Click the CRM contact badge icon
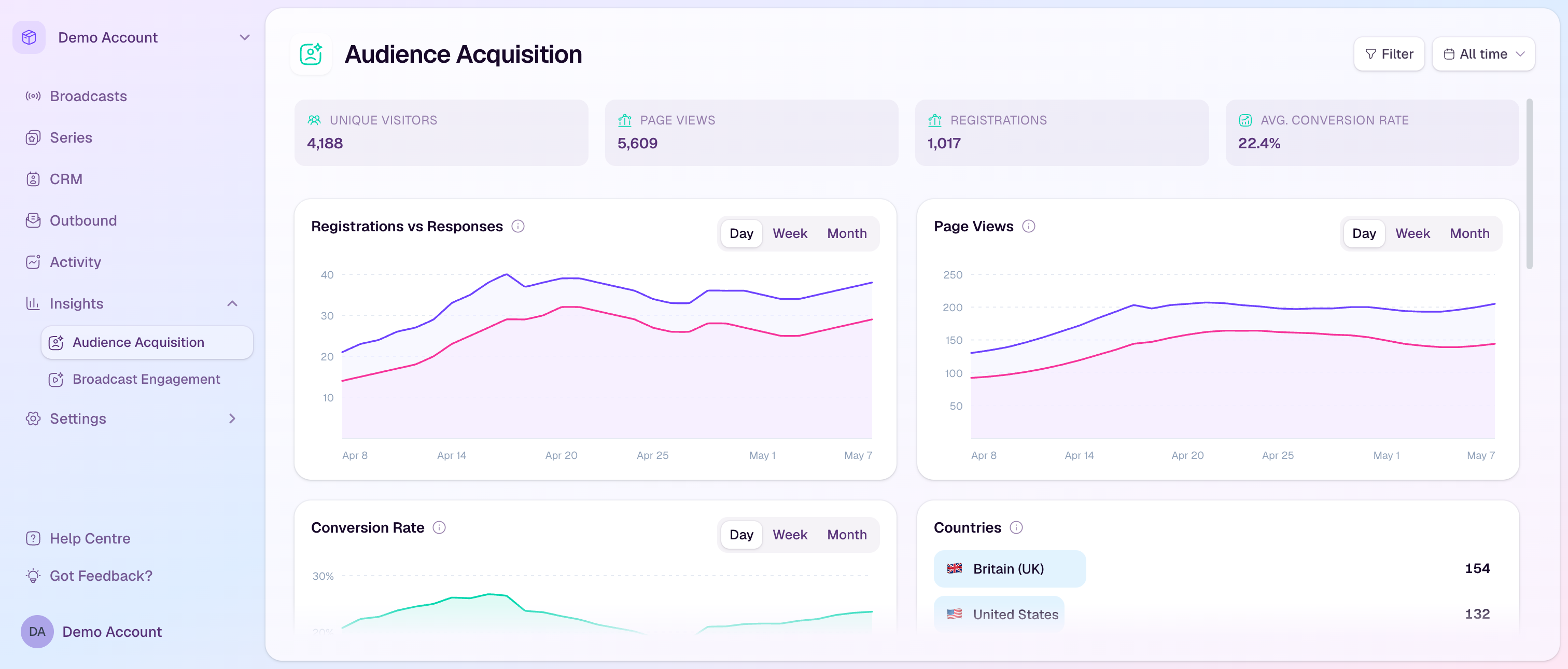 (33, 179)
